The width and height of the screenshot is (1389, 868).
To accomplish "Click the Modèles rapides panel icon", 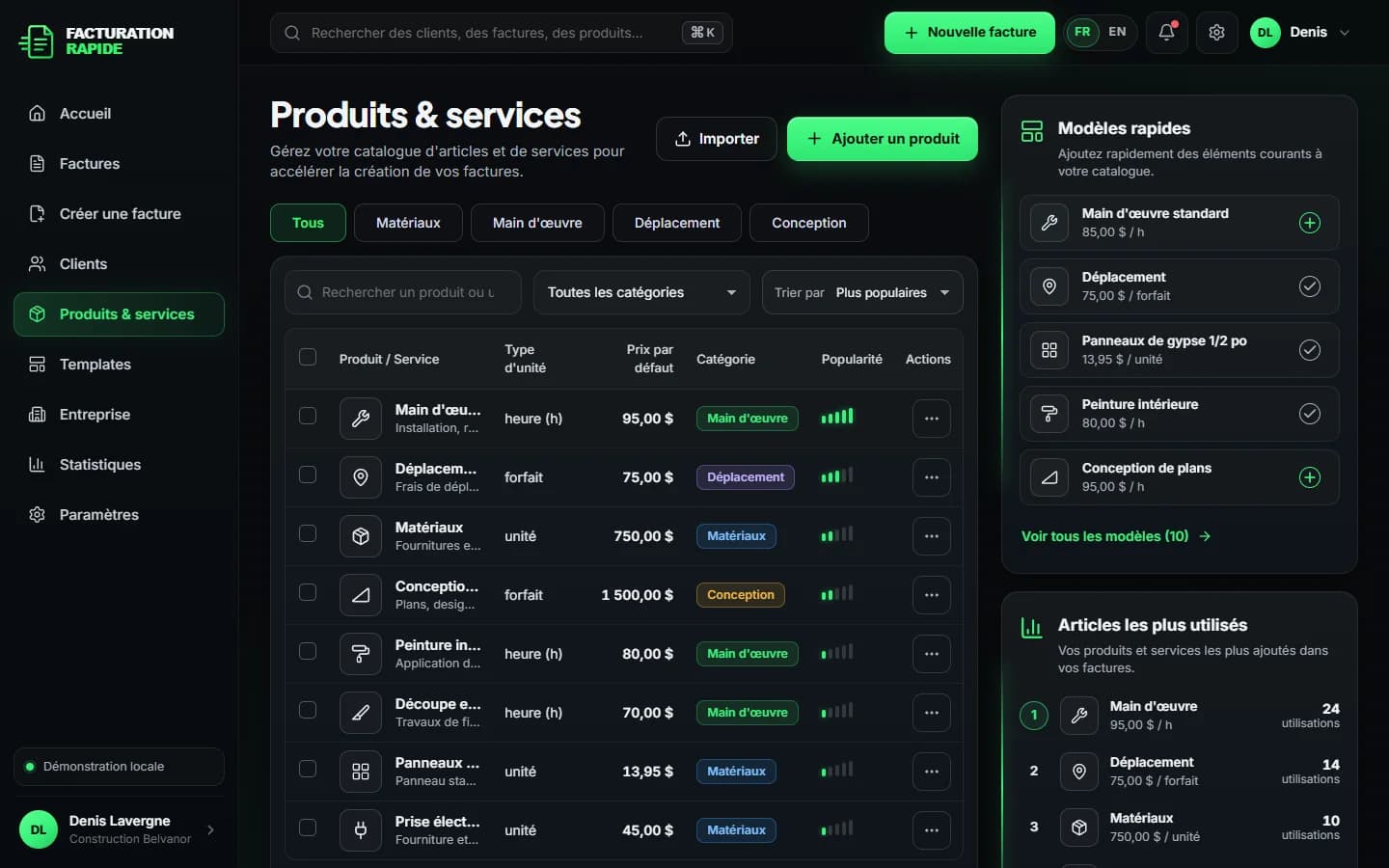I will click(1031, 131).
